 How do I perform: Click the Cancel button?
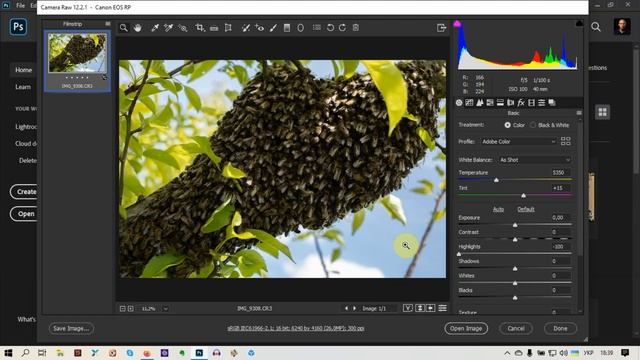click(516, 328)
